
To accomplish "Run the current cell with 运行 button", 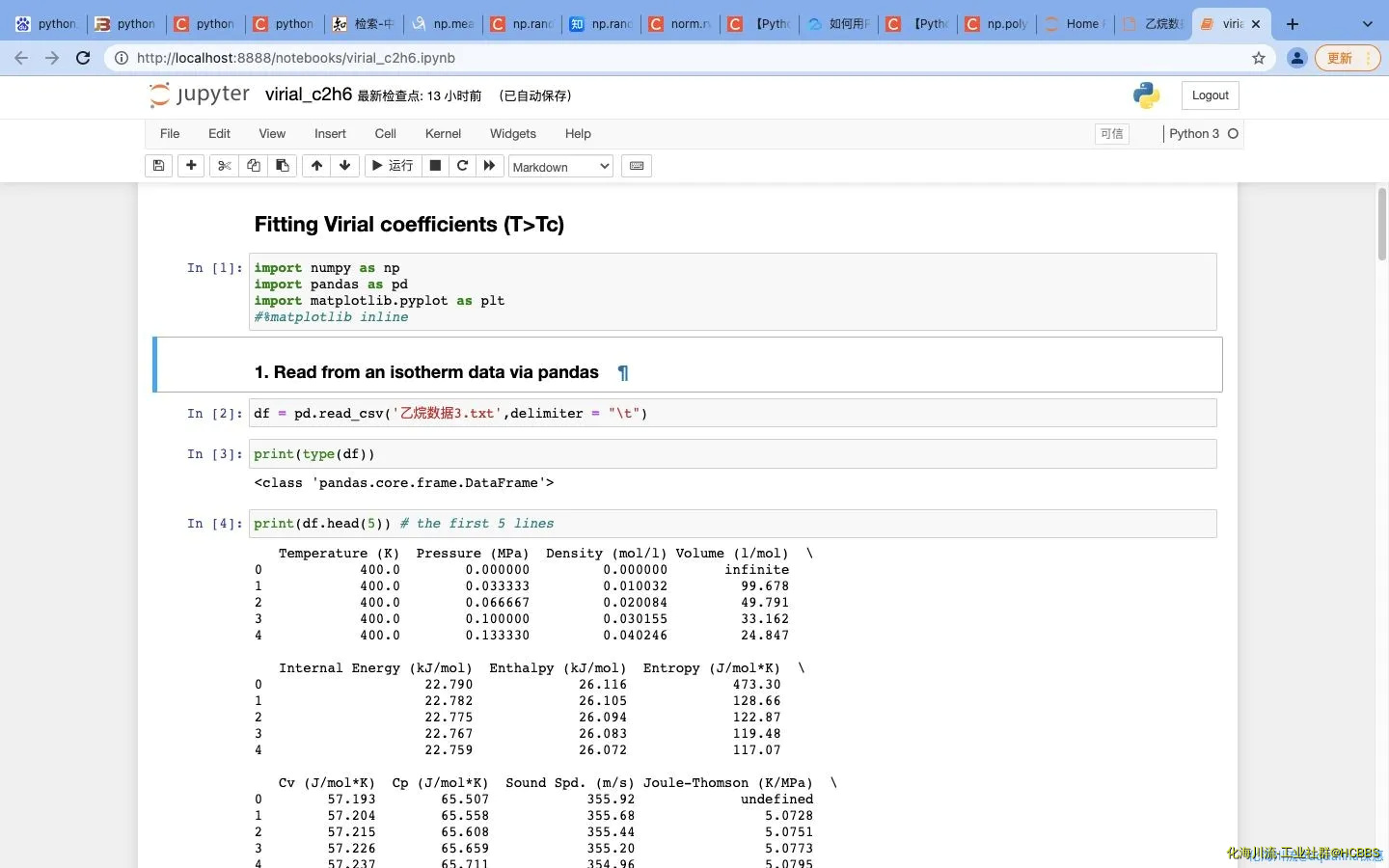I will coord(393,166).
